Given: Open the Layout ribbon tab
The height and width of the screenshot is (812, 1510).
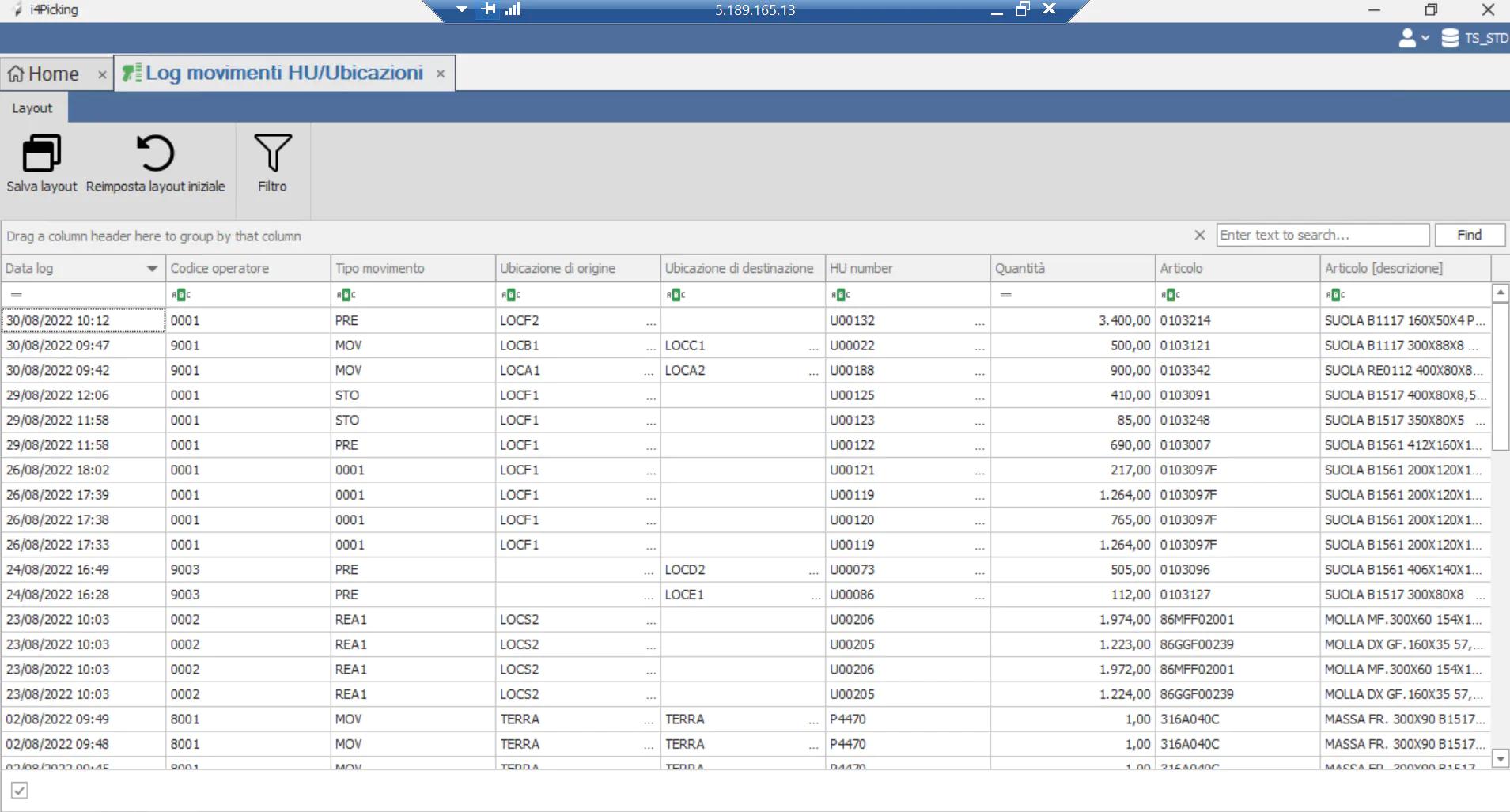Looking at the screenshot, I should 32,108.
